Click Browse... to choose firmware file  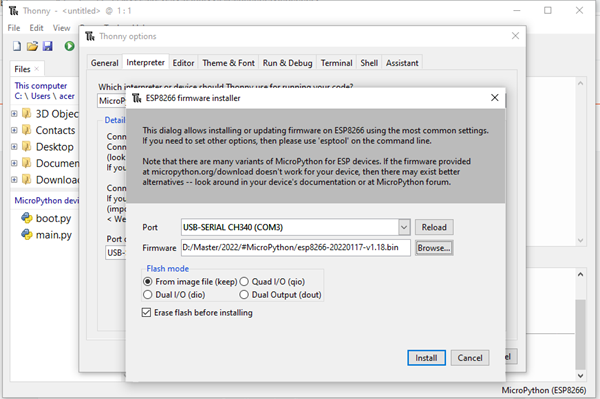(434, 248)
